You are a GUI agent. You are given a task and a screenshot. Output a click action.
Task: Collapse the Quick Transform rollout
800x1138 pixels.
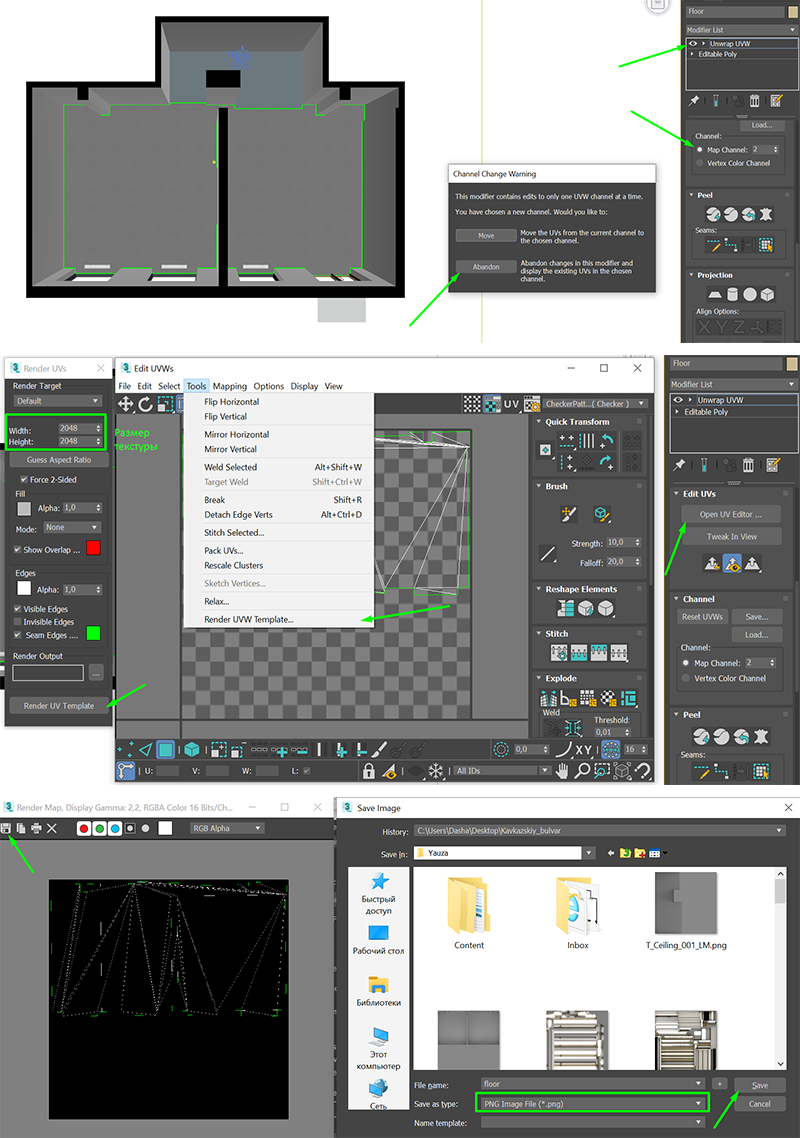[539, 422]
